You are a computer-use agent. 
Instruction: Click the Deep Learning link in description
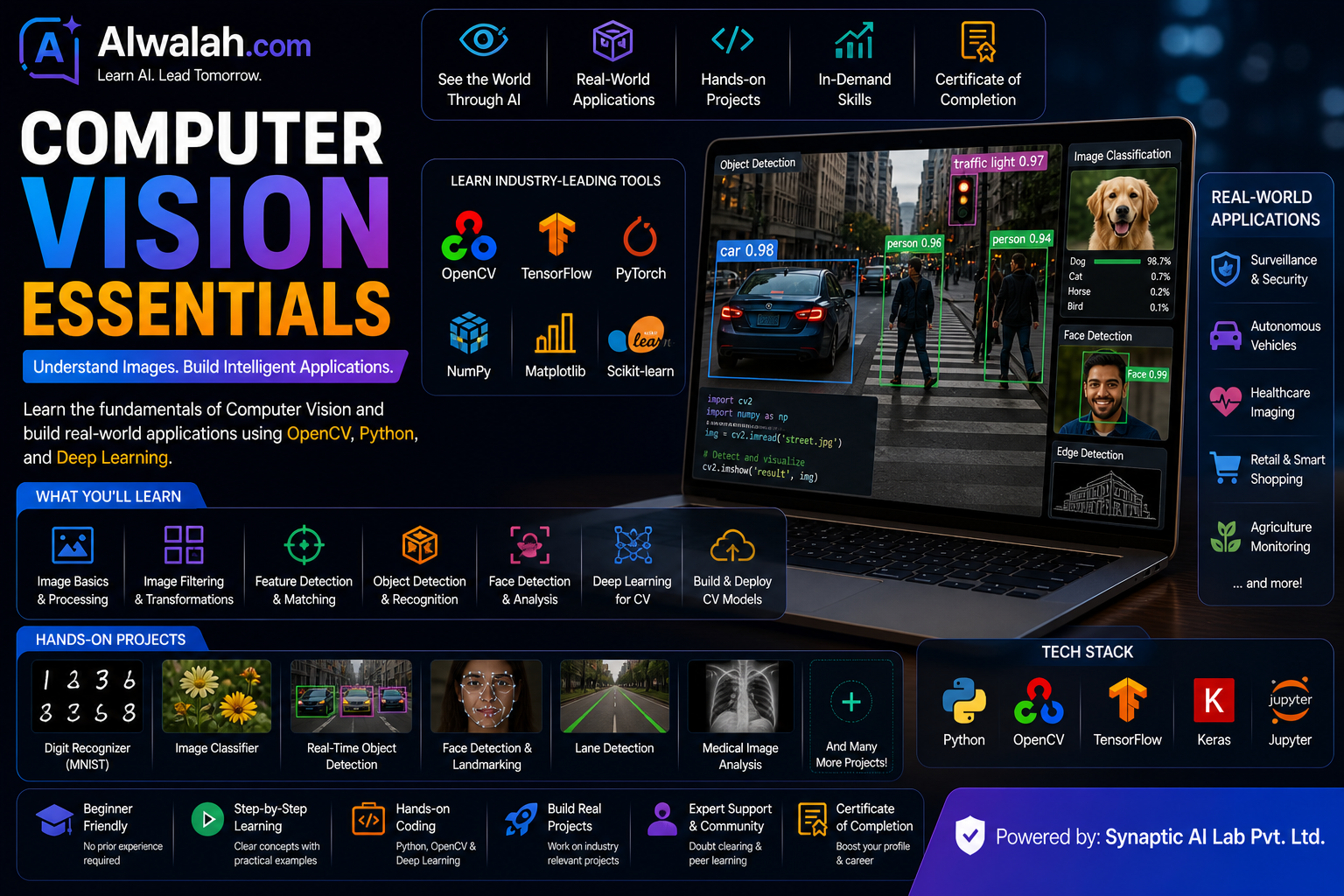coord(112,458)
